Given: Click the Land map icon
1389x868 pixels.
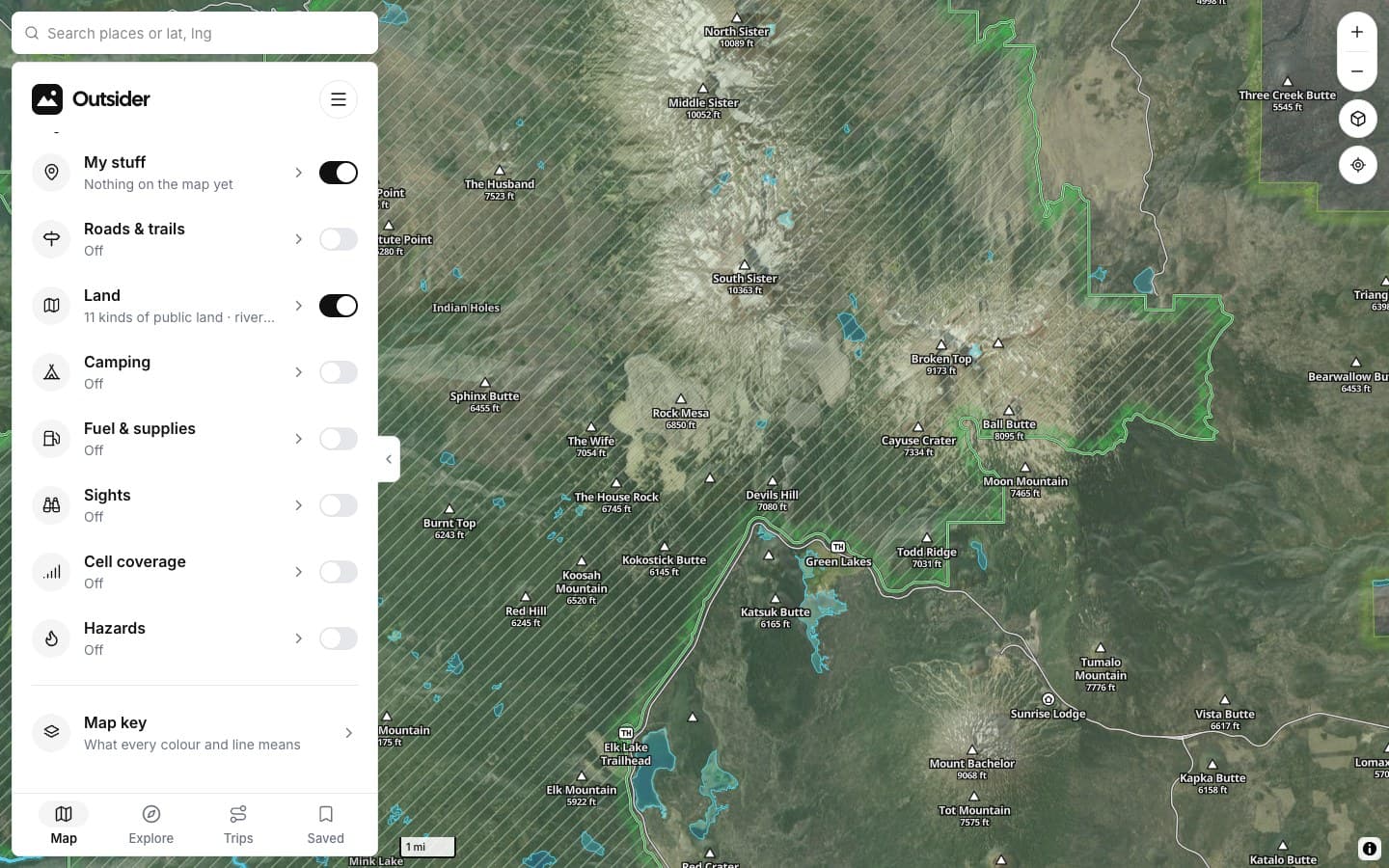Looking at the screenshot, I should point(51,306).
